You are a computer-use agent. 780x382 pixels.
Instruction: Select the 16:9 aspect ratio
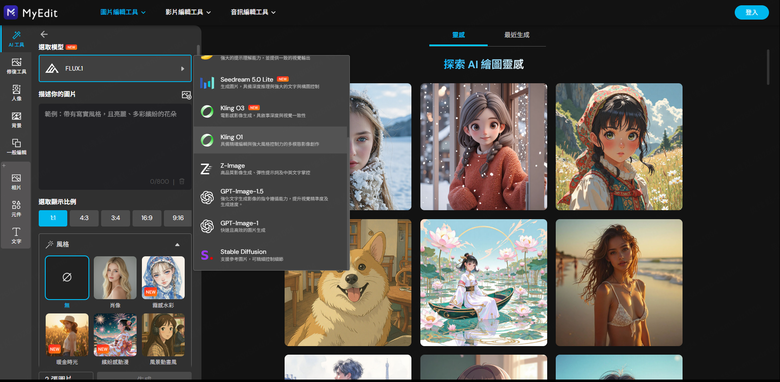(x=147, y=218)
